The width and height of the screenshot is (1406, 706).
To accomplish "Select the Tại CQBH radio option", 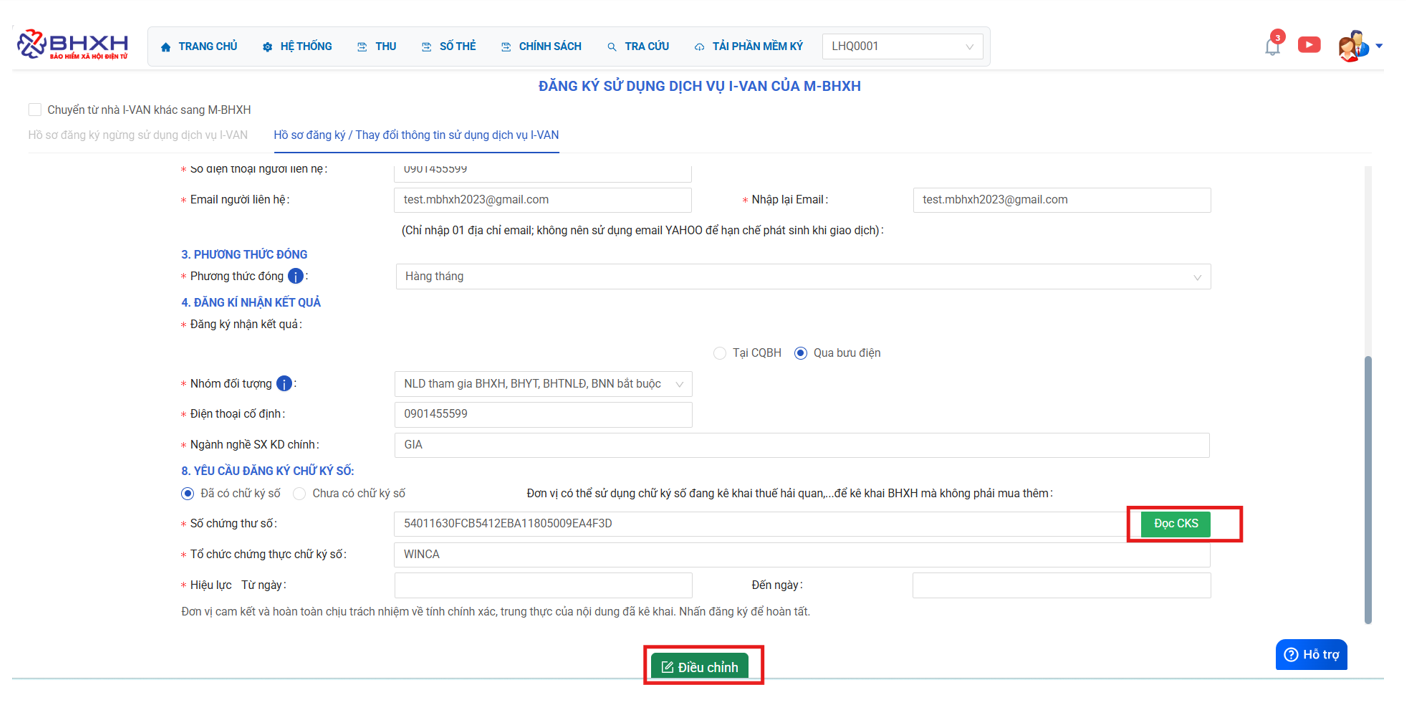I will point(720,353).
